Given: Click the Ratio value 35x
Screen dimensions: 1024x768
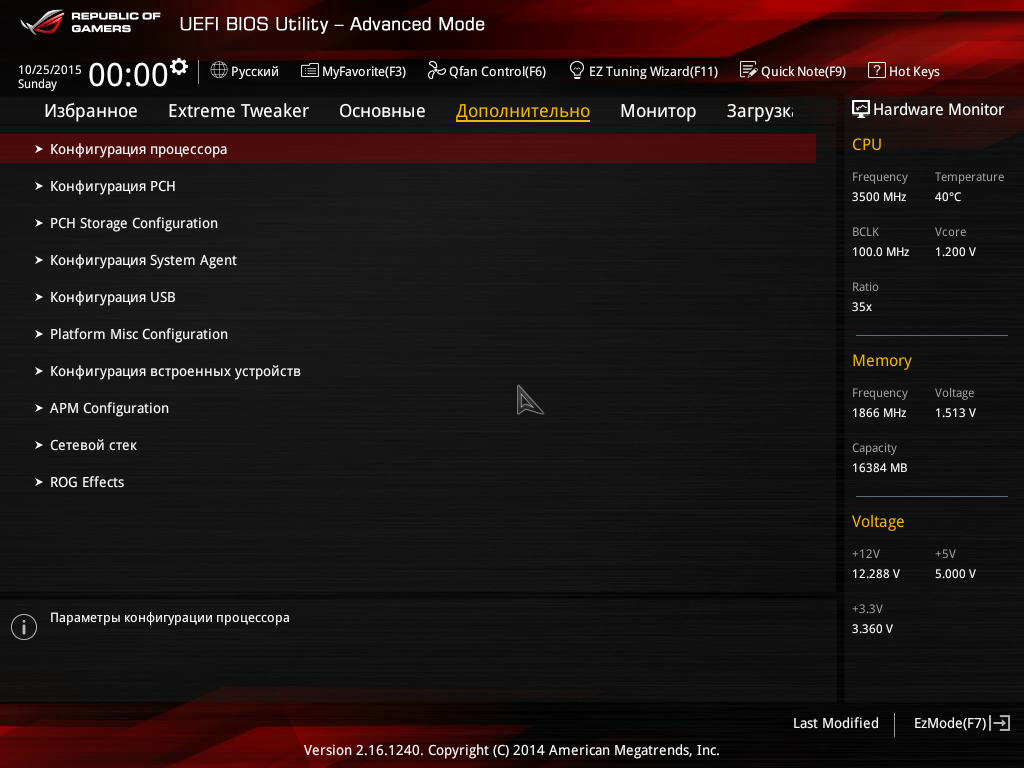Looking at the screenshot, I should [861, 306].
